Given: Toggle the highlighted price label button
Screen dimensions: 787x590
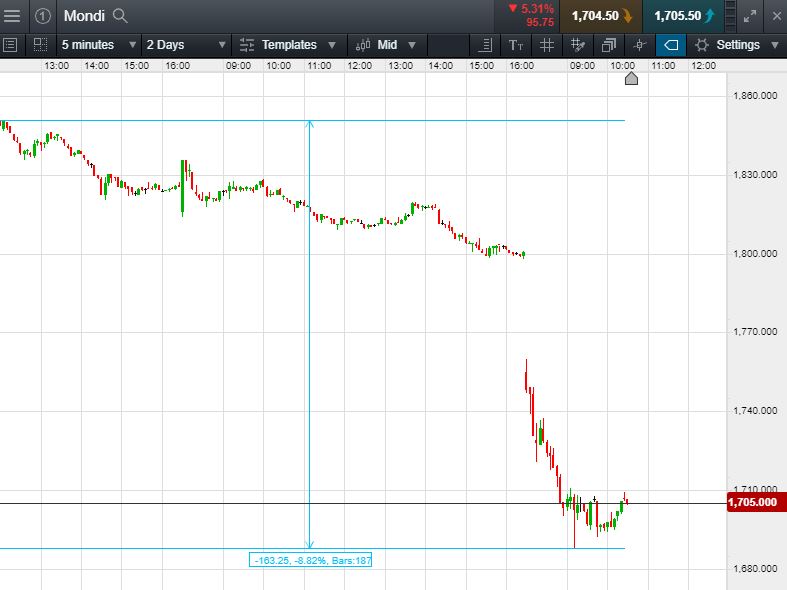Looking at the screenshot, I should click(x=671, y=45).
